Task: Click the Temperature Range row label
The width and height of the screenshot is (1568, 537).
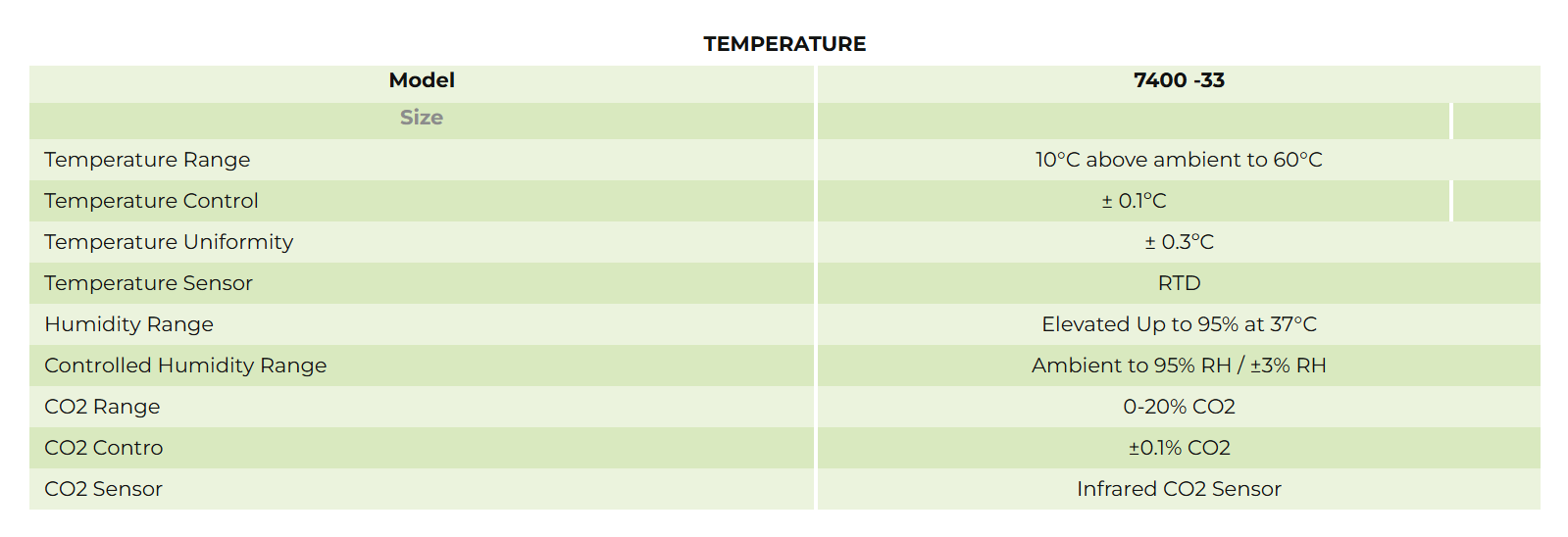Action: (147, 160)
